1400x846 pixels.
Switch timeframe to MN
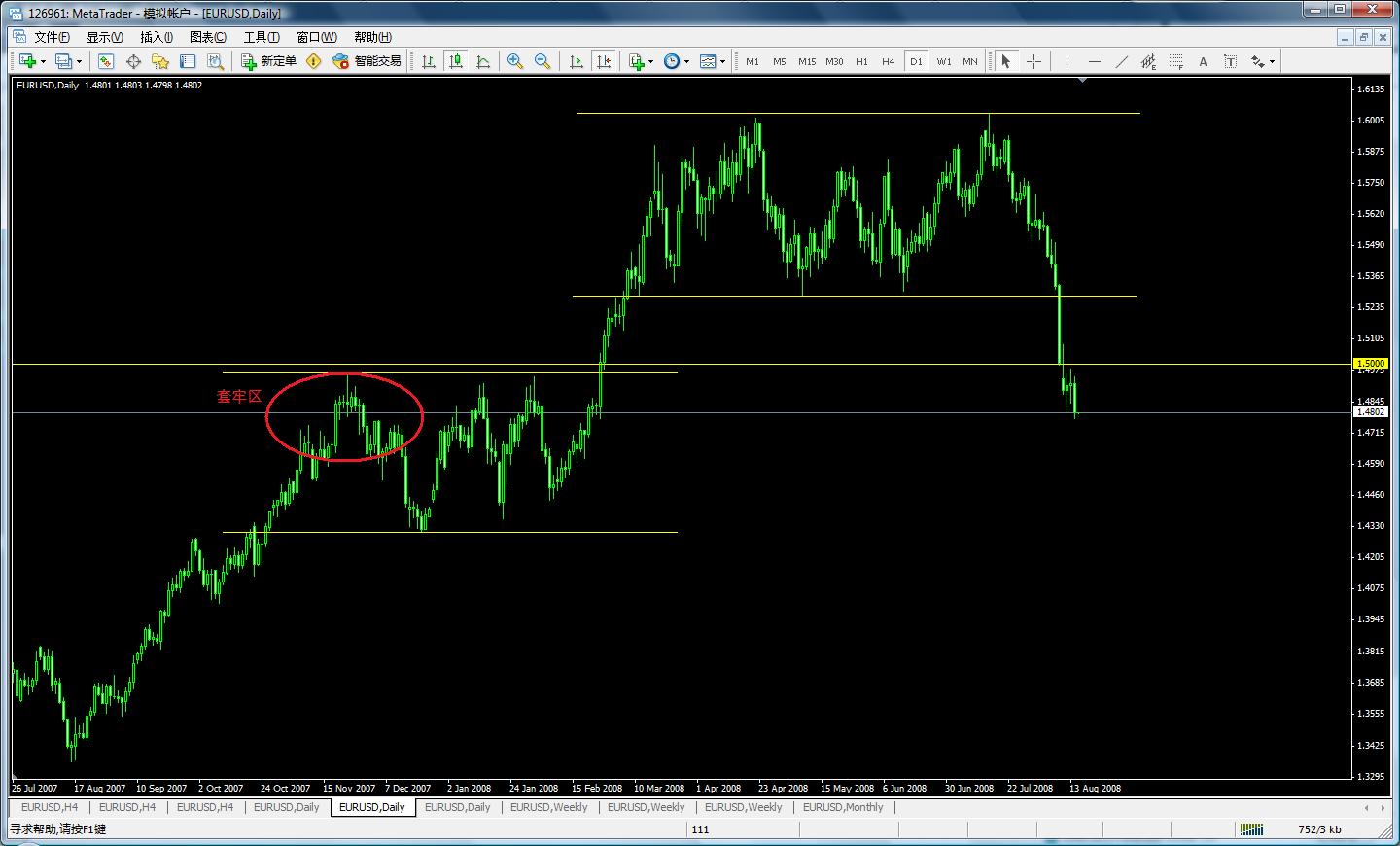coord(970,61)
